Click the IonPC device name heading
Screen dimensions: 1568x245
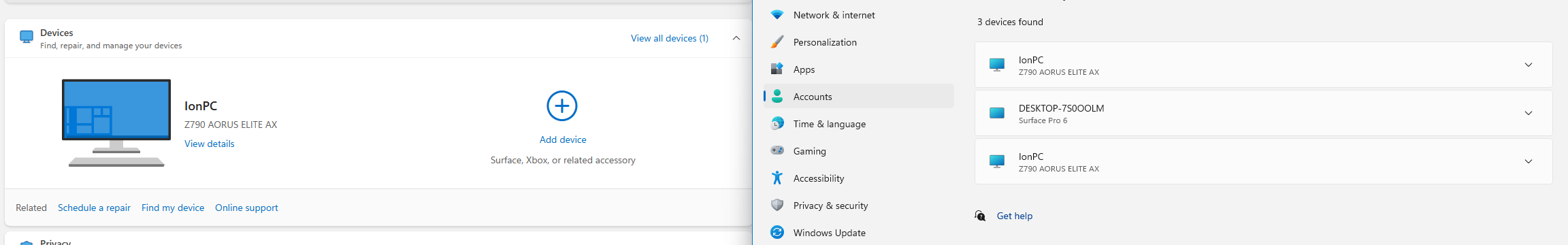[x=201, y=106]
